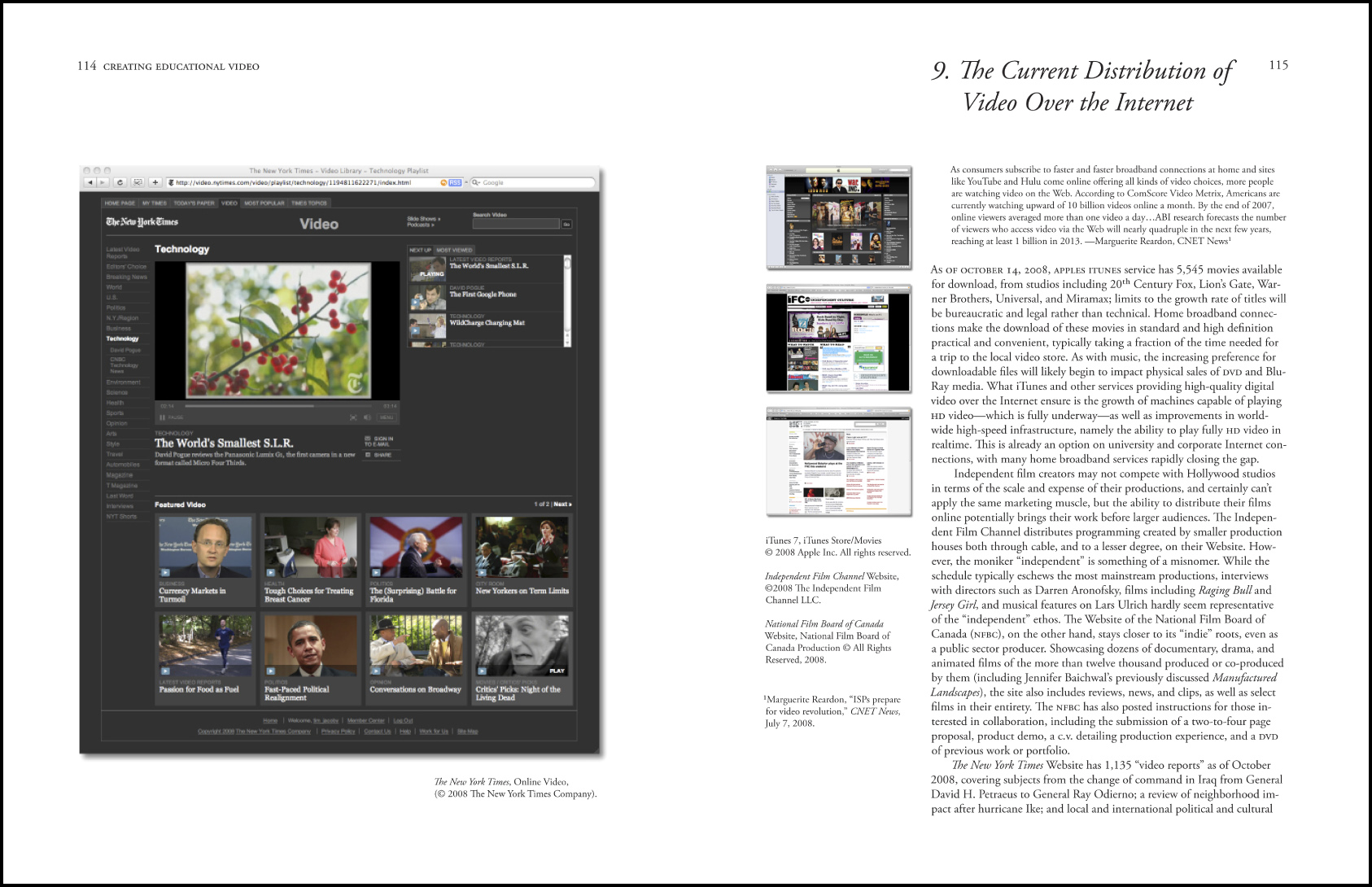Open The First Google Phone playlist video
1372x887 pixels.
pos(483,295)
